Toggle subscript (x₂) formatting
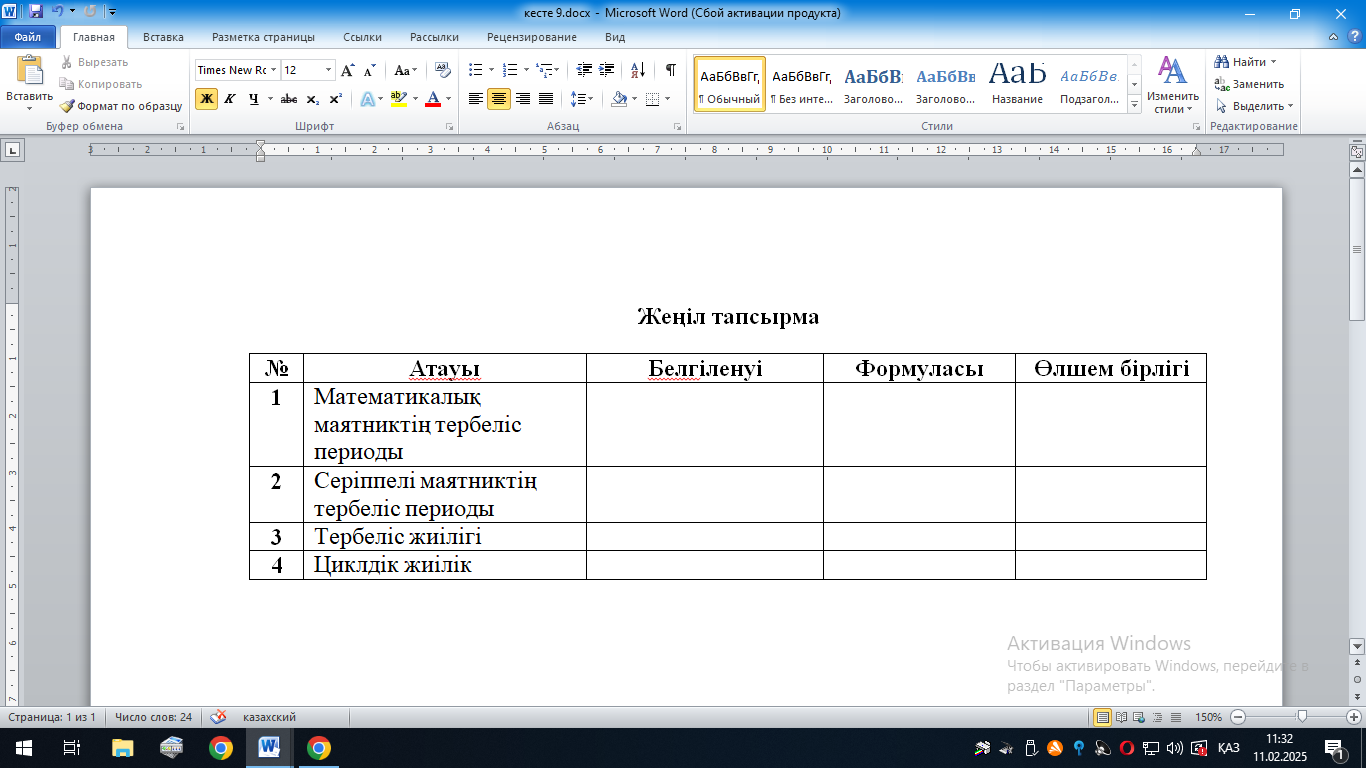Image resolution: width=1366 pixels, height=768 pixels. click(x=313, y=99)
